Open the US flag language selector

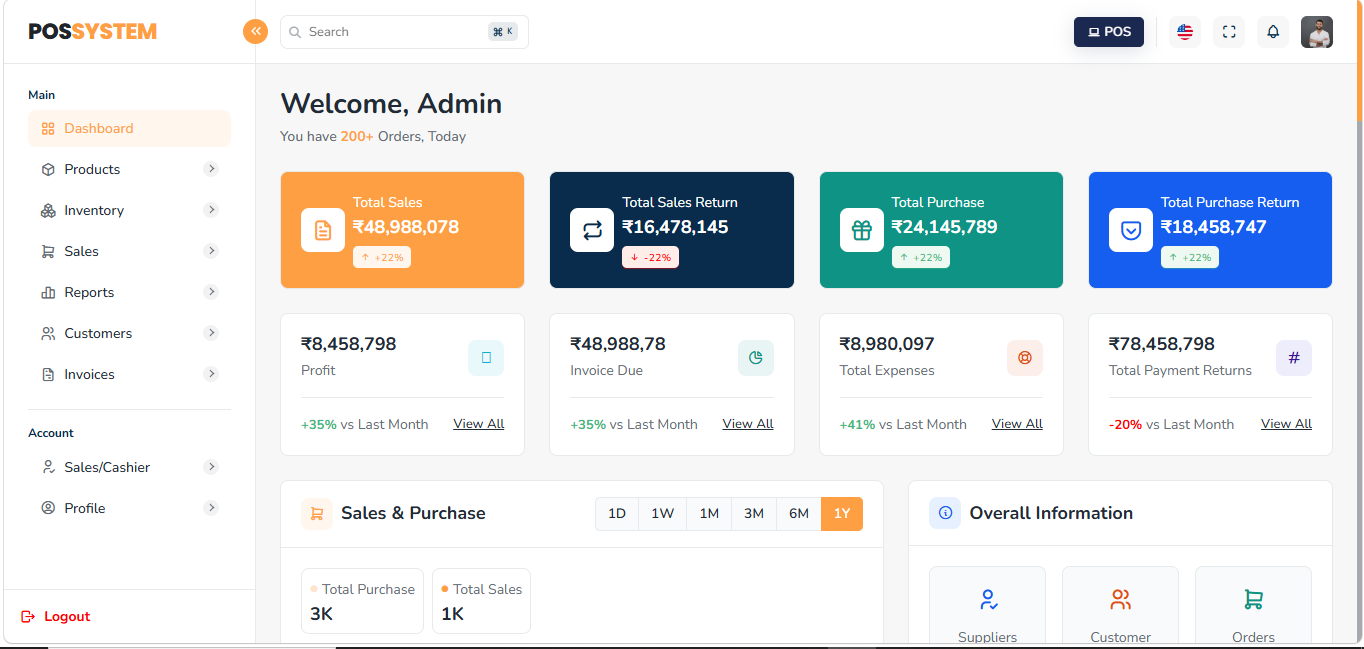coord(1185,32)
